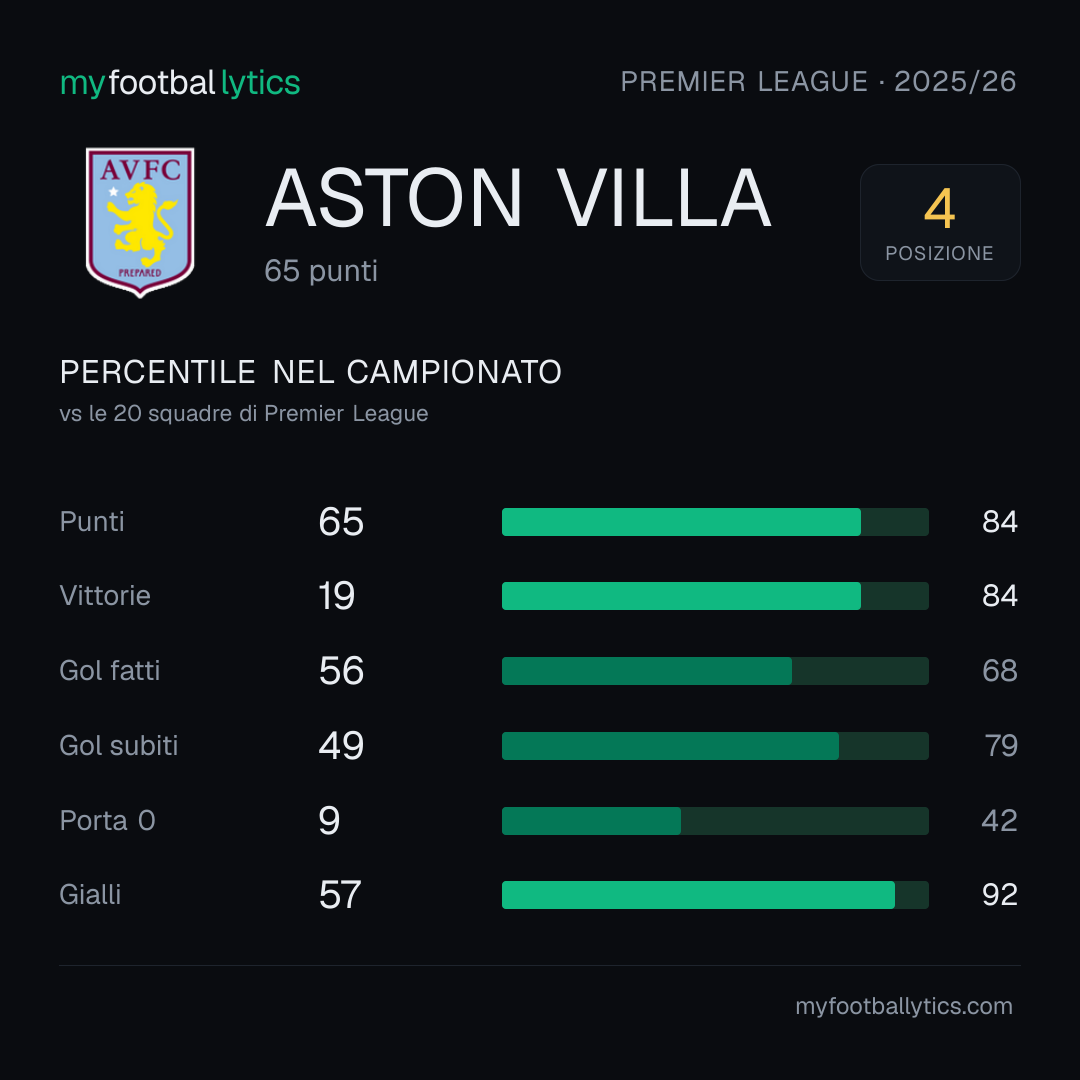
Task: Select the Gialli percentile number 92
Action: point(999,895)
